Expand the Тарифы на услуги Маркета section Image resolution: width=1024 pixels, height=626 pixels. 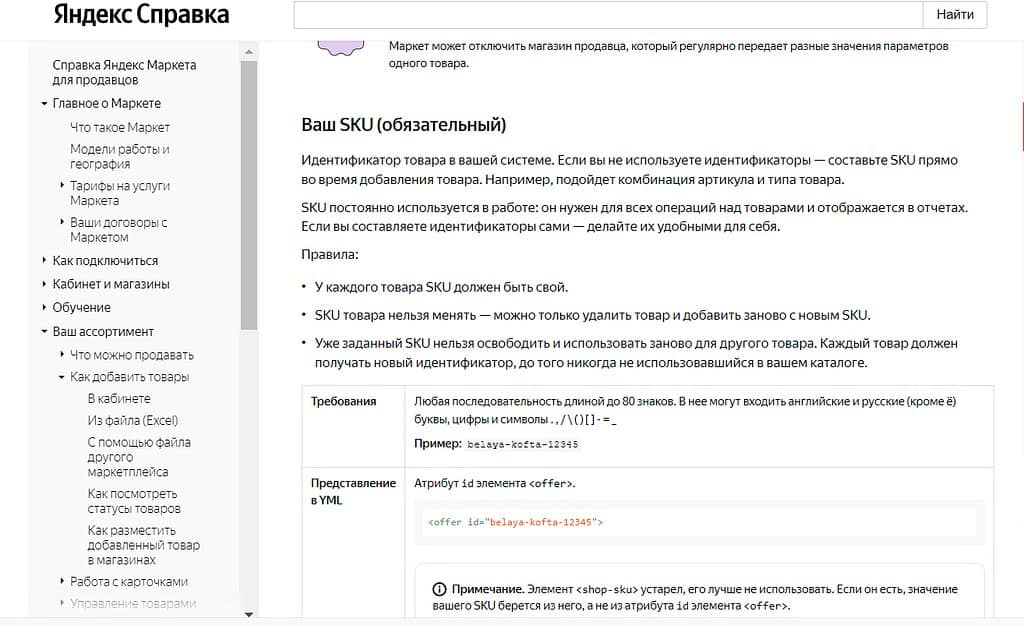pyautogui.click(x=61, y=187)
